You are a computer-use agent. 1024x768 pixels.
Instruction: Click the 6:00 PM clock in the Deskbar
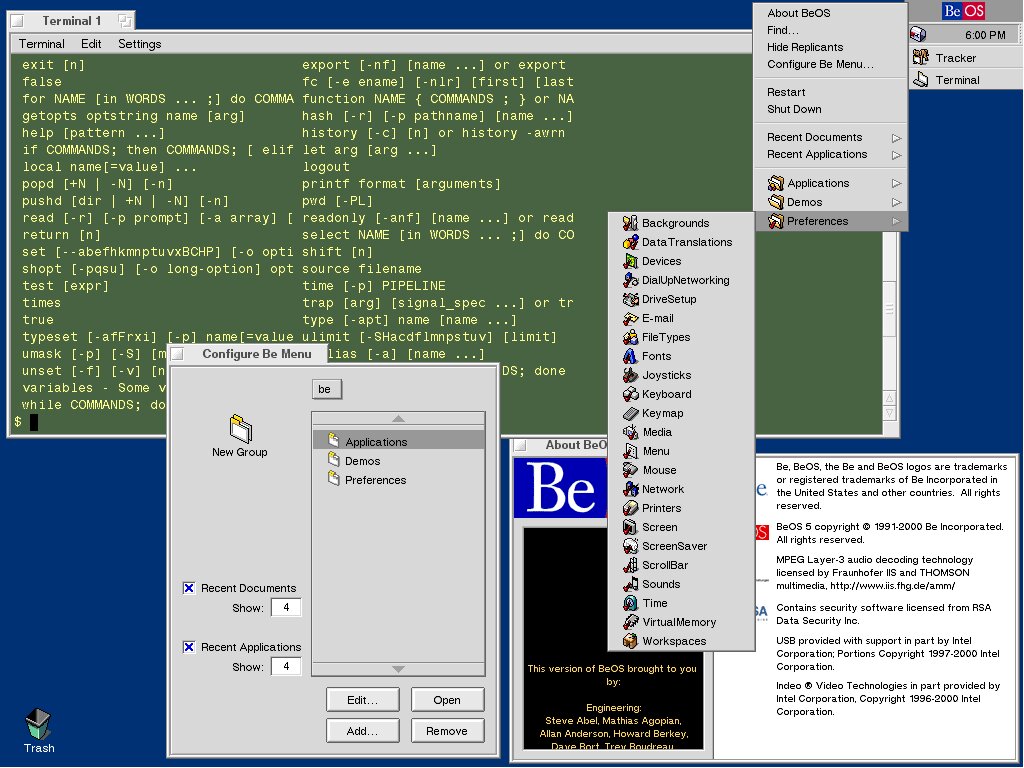coord(985,35)
